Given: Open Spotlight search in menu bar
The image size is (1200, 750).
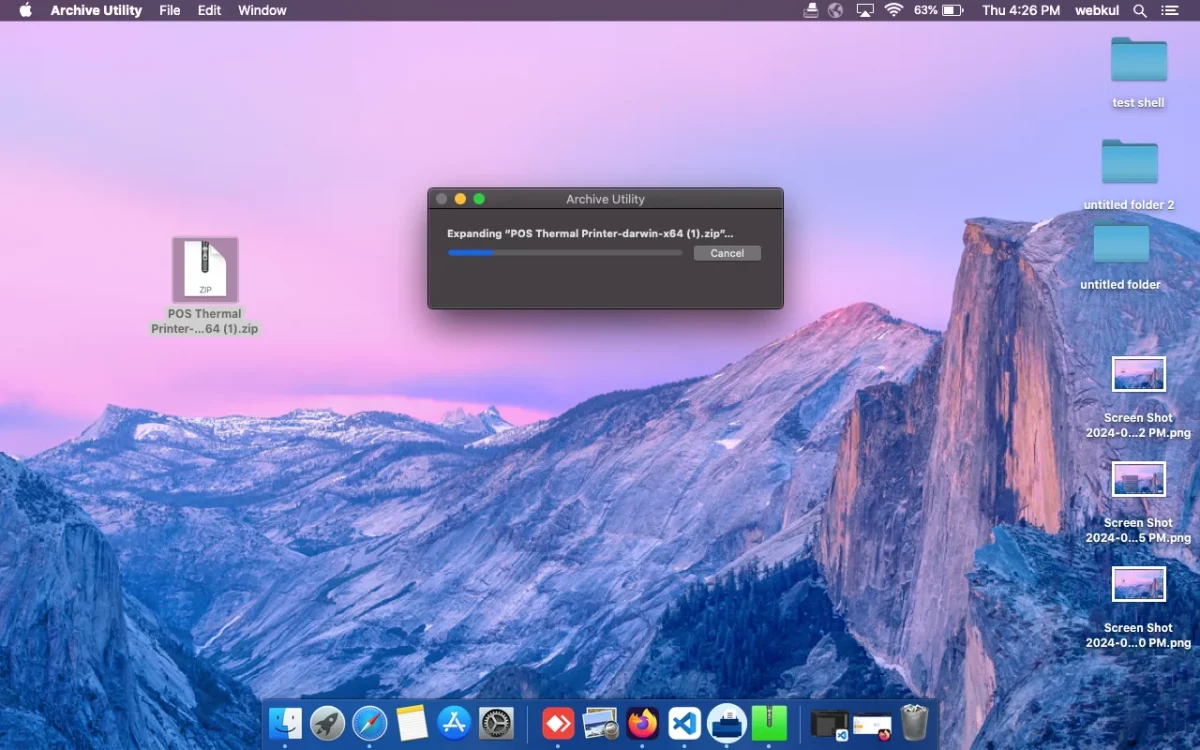Looking at the screenshot, I should [1139, 10].
